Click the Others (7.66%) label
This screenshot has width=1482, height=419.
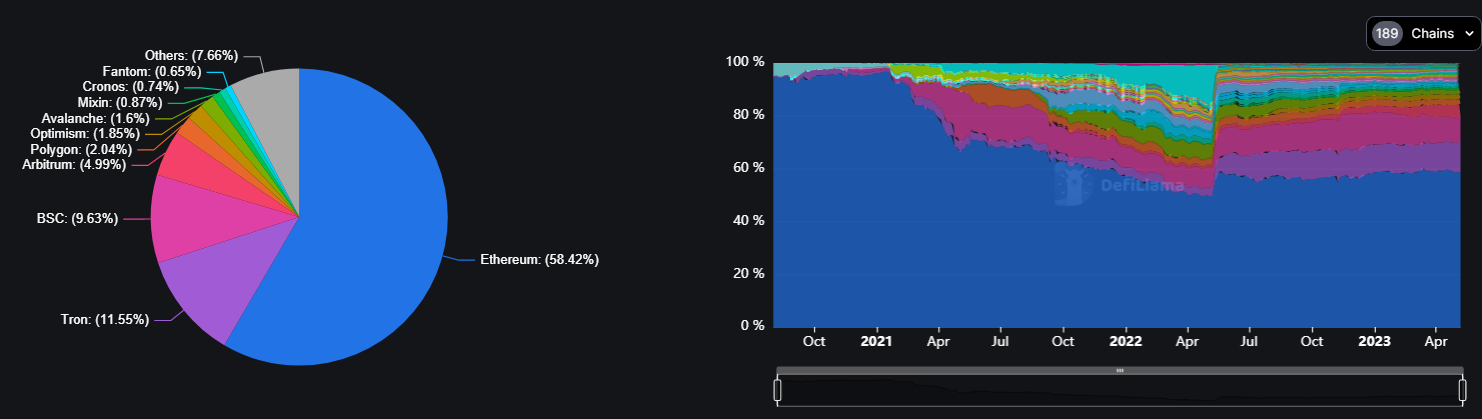190,56
